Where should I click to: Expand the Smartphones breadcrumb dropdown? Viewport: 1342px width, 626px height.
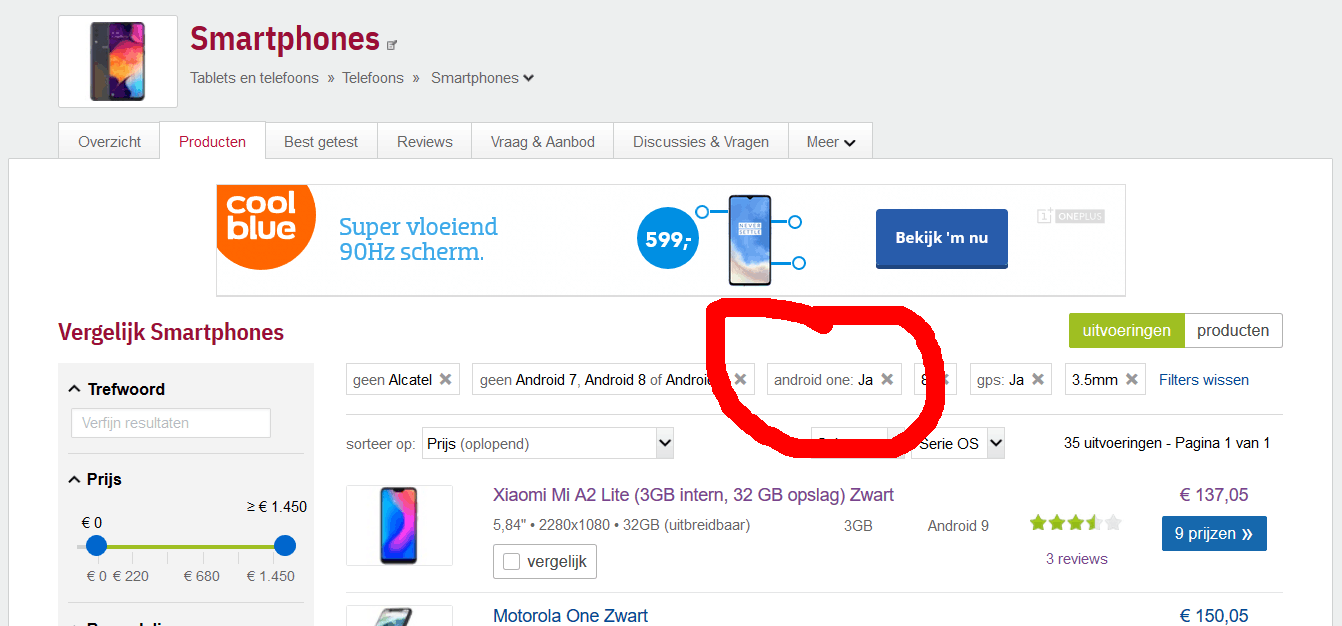[529, 78]
